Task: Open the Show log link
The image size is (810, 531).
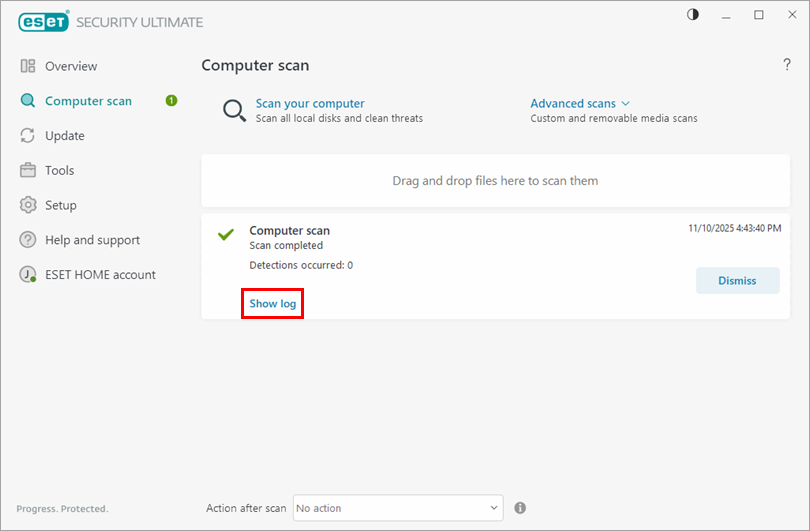Action: [x=272, y=303]
